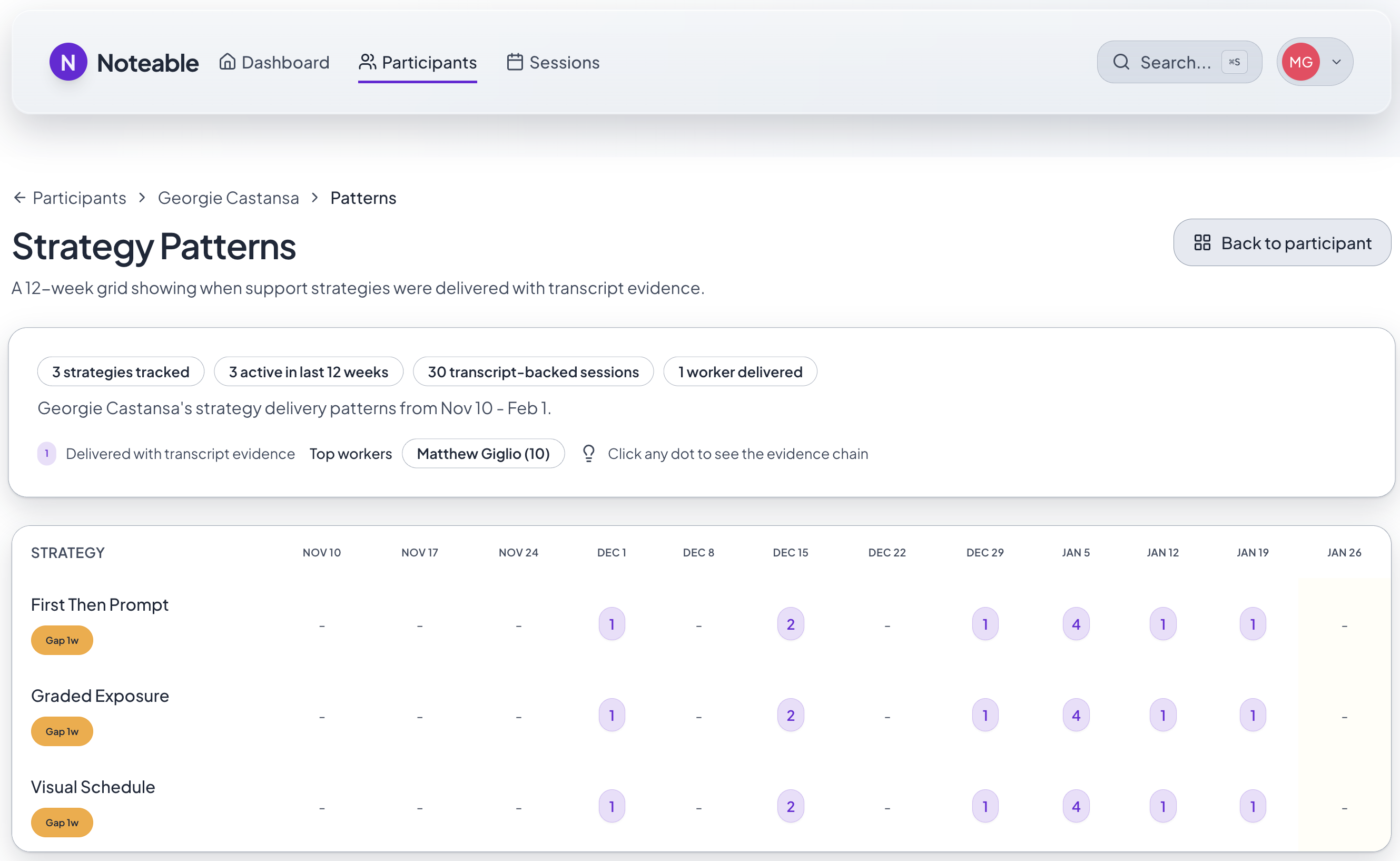
Task: Click the 3 strategies tracked chip
Action: tap(121, 372)
